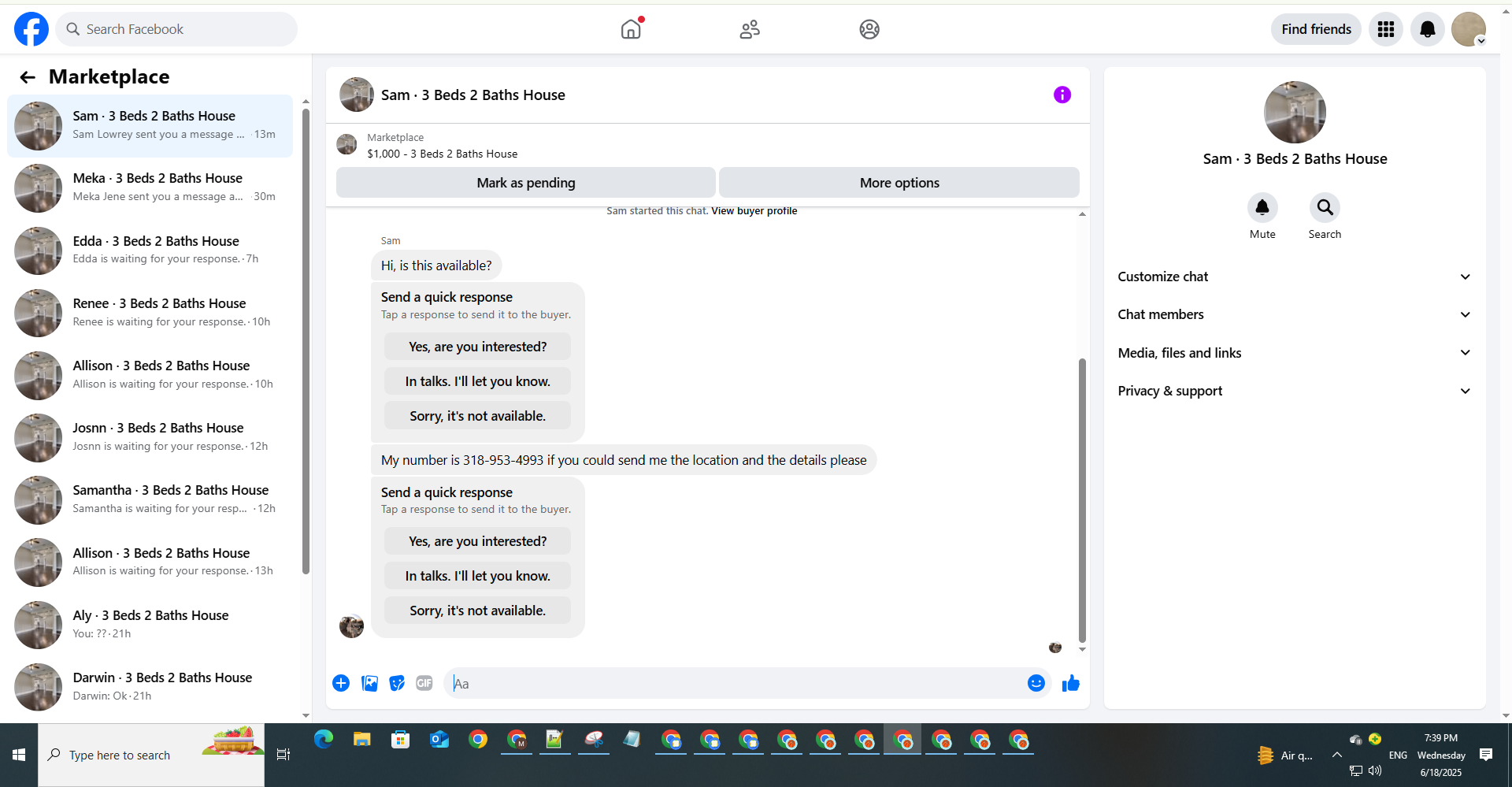The image size is (1512, 787).
Task: Search in conversation magnifier icon
Action: coord(1325,208)
